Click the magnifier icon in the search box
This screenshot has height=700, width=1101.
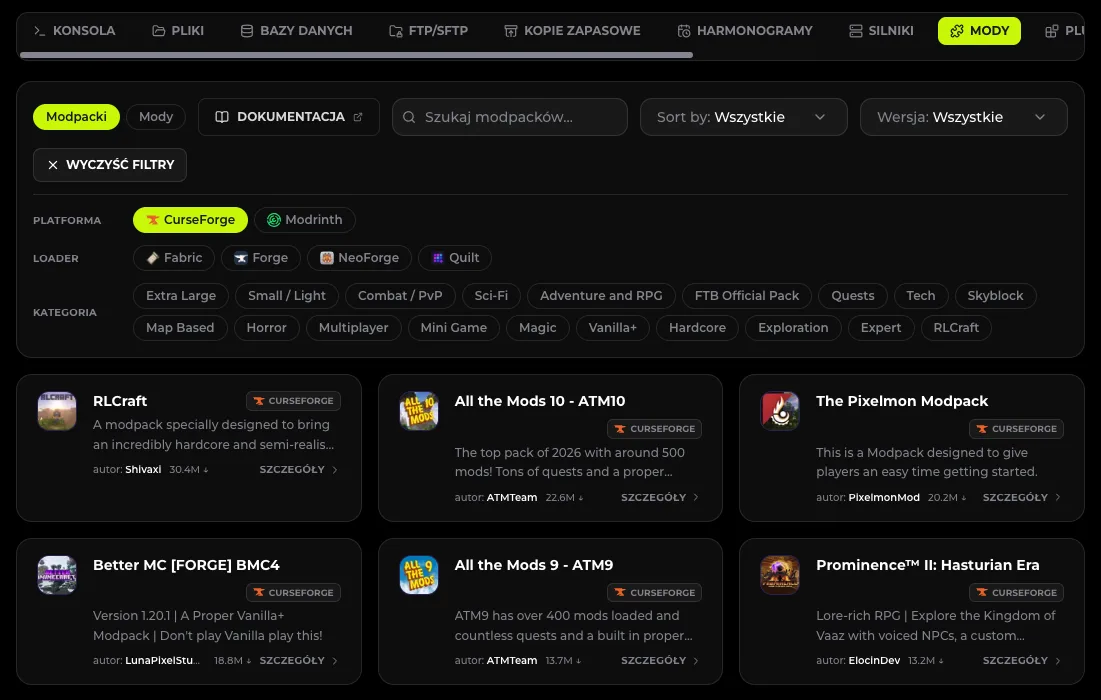(409, 117)
